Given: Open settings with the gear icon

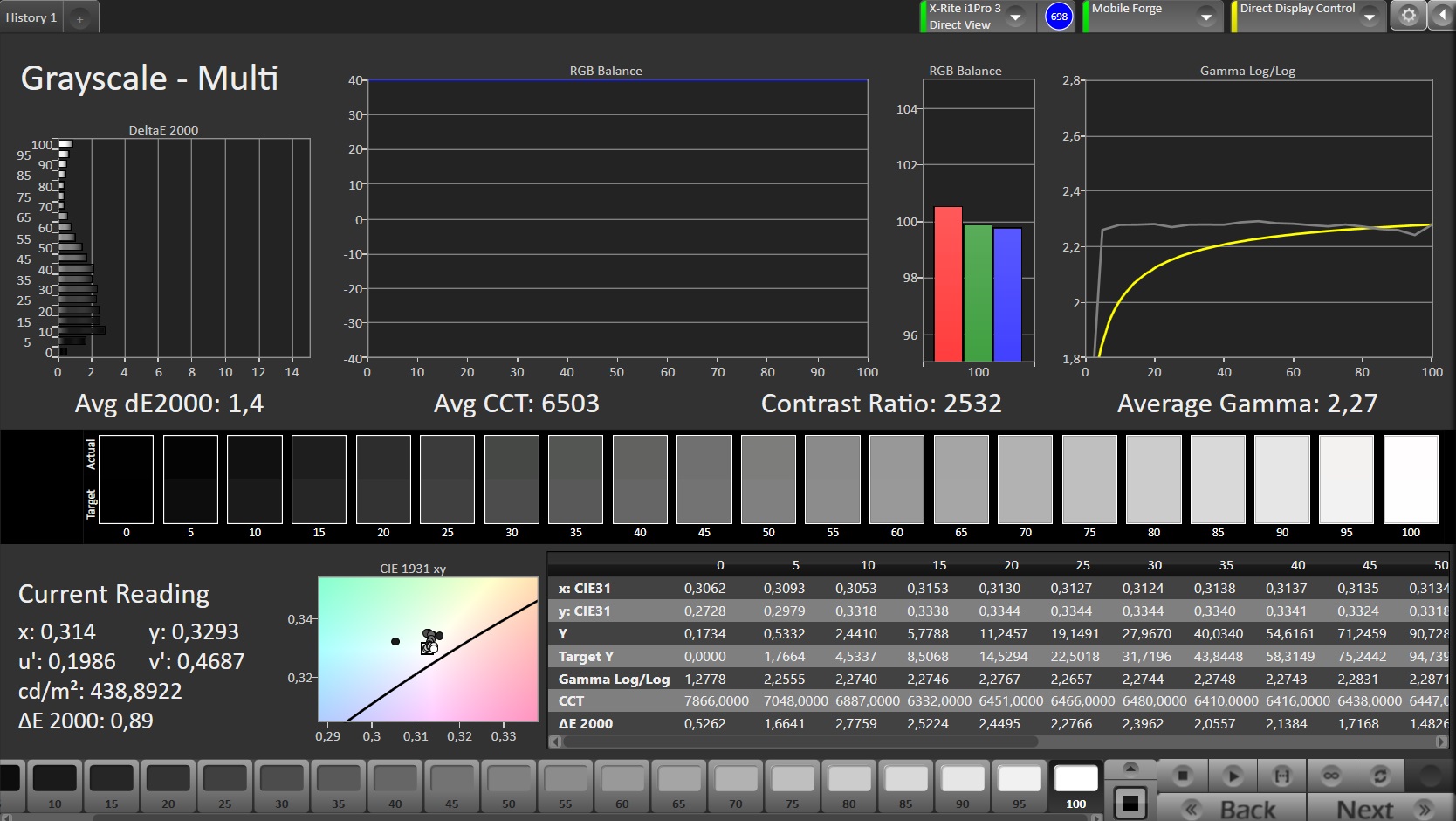Looking at the screenshot, I should tap(1408, 16).
